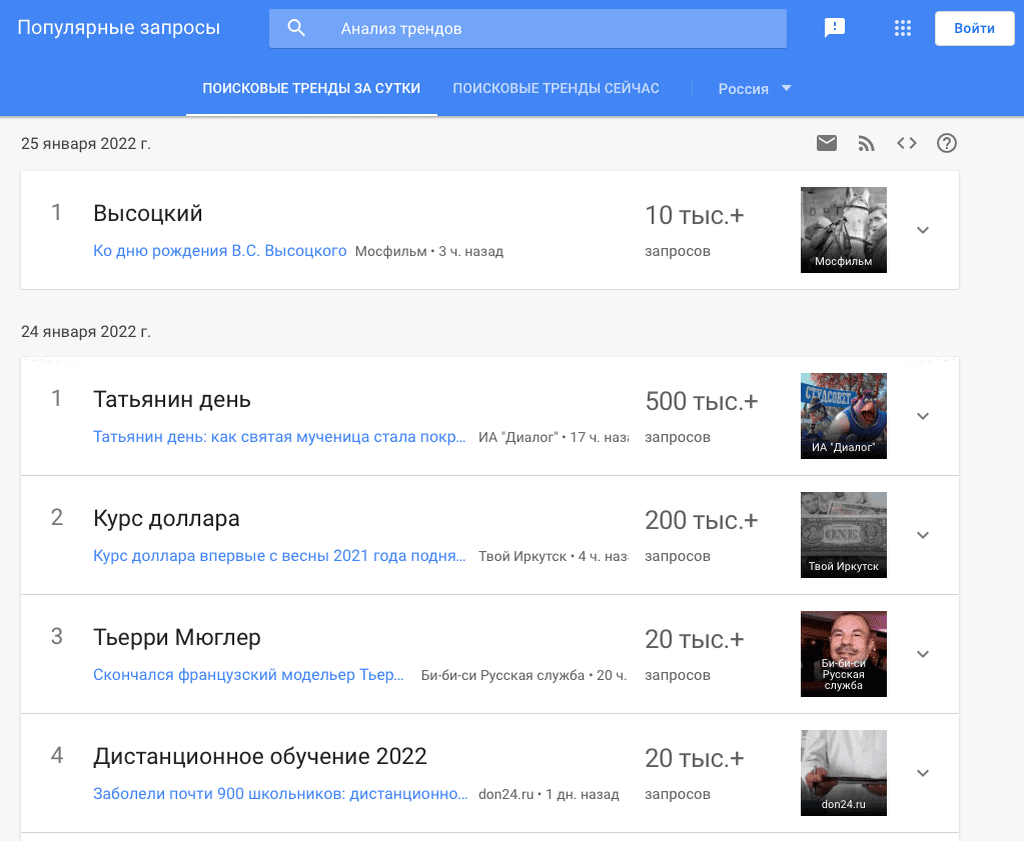Open Курс доллара впервые с весны article
The height and width of the screenshot is (841, 1024).
pos(280,556)
